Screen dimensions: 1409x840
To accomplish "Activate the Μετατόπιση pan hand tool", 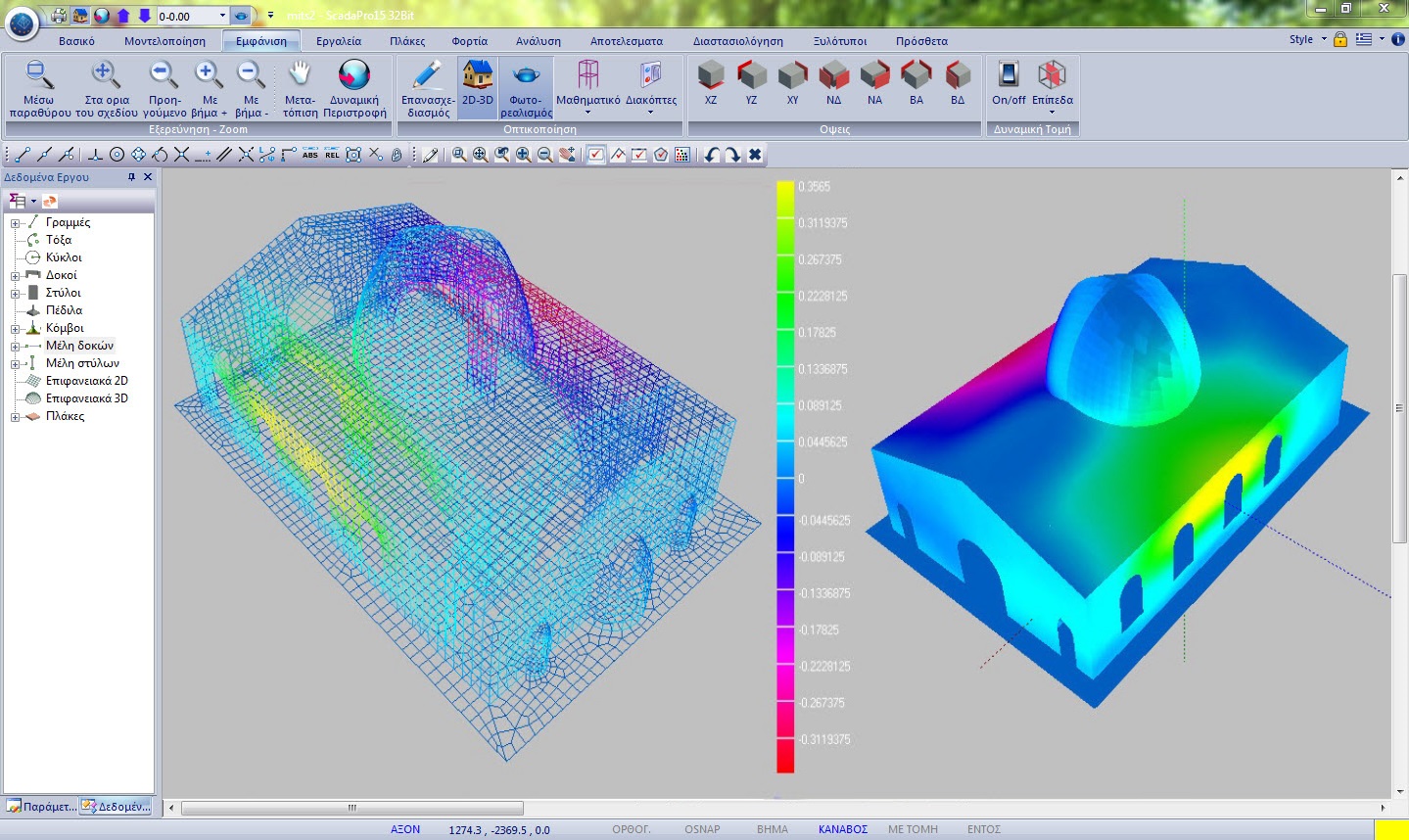I will [x=300, y=89].
